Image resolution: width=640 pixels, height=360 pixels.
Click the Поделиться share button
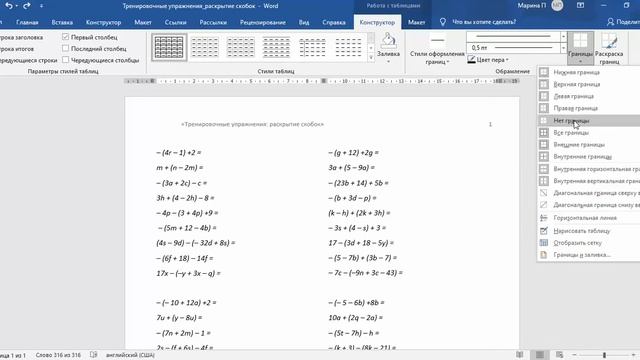[x=623, y=22]
